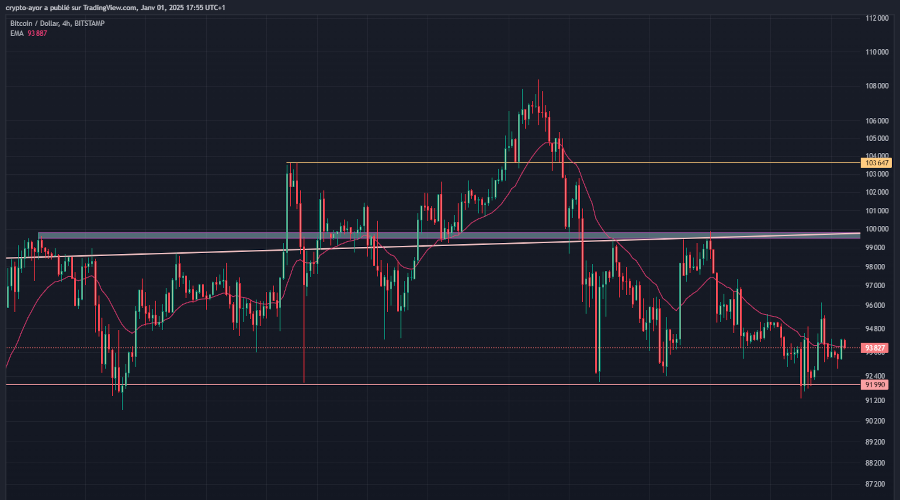The width and height of the screenshot is (900, 500).
Task: Click the 96 000 price axis label
Action: click(x=876, y=305)
